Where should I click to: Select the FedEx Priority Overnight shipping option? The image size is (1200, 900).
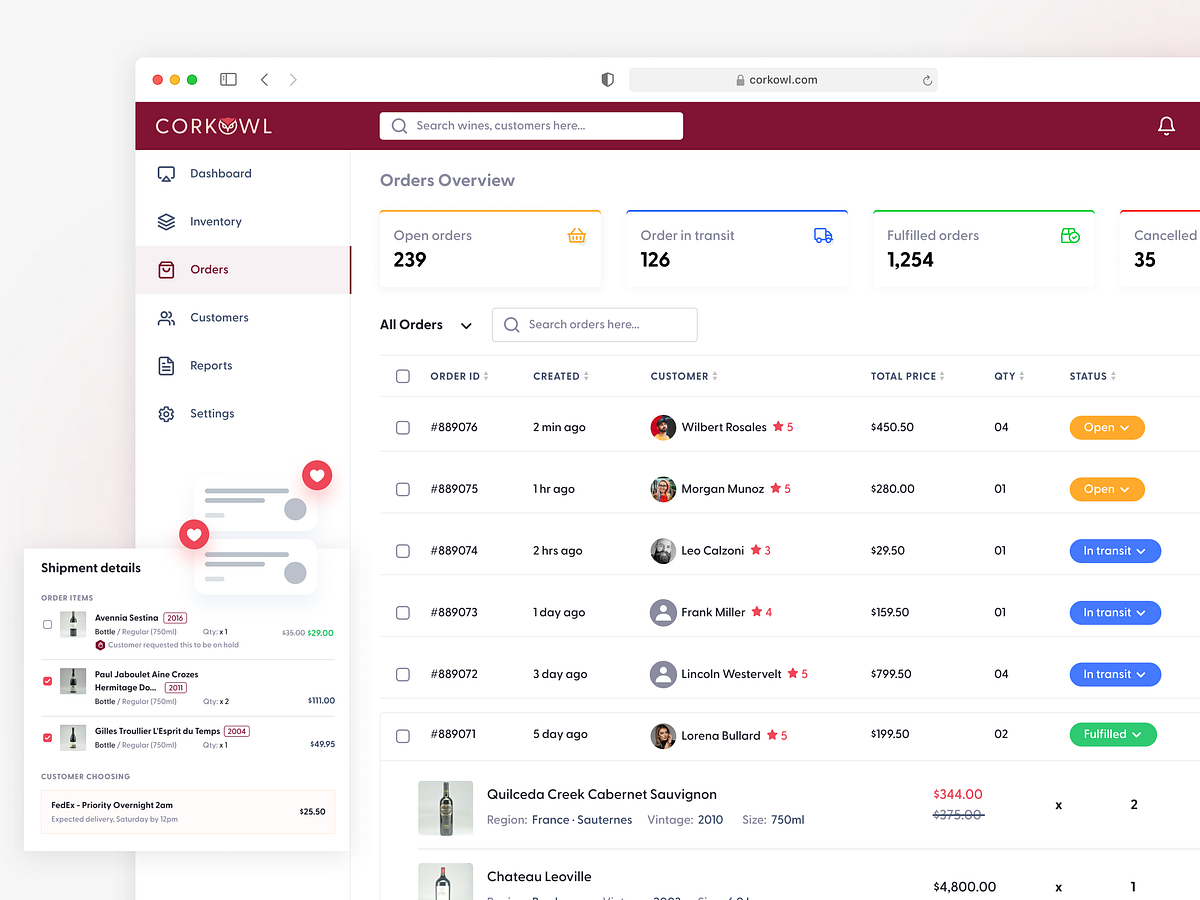pos(188,811)
